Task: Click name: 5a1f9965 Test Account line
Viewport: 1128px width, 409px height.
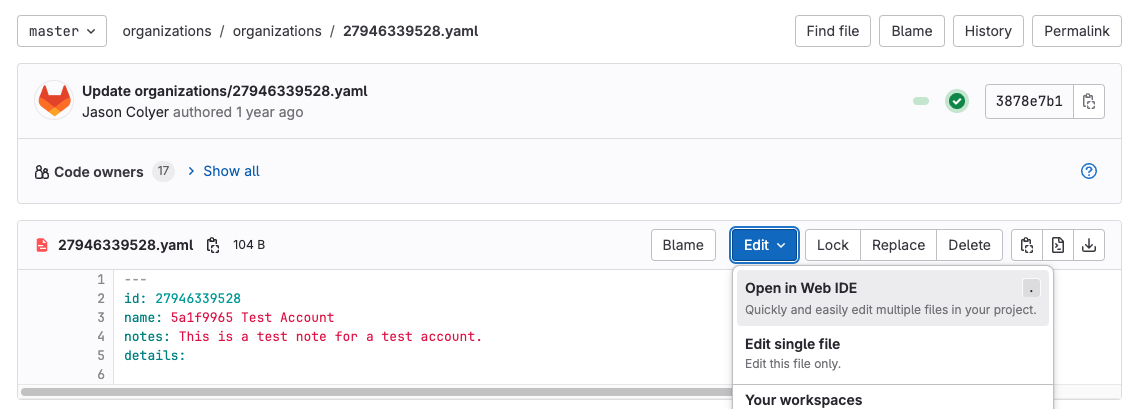Action: pyautogui.click(x=229, y=317)
